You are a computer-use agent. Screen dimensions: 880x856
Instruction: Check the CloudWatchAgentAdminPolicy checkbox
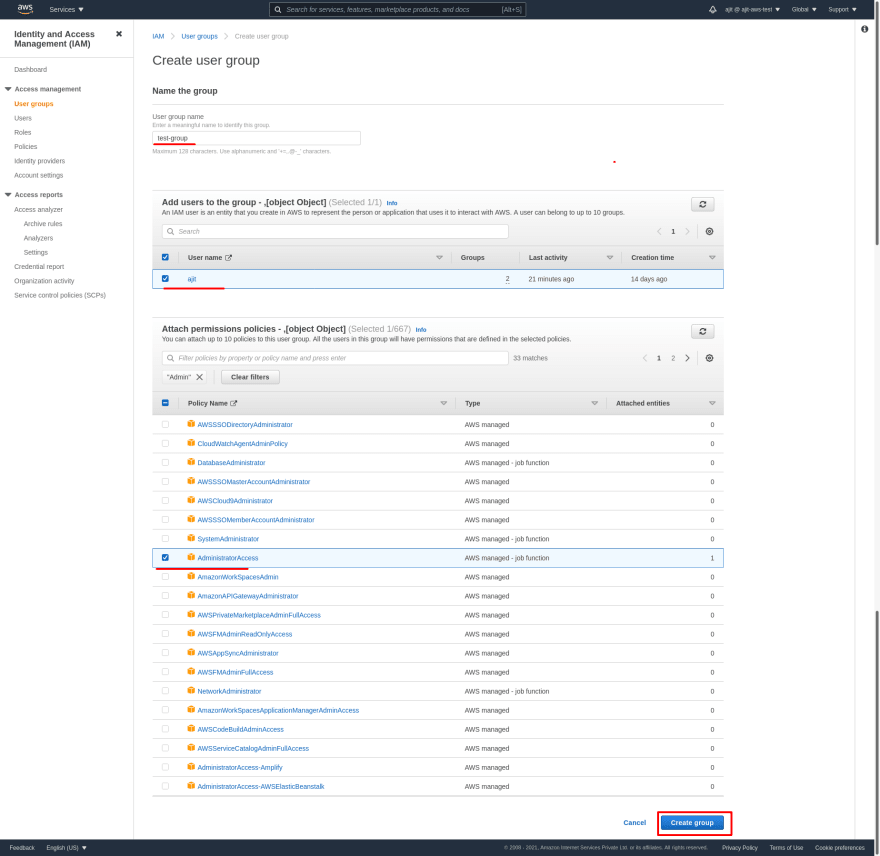pyautogui.click(x=165, y=443)
